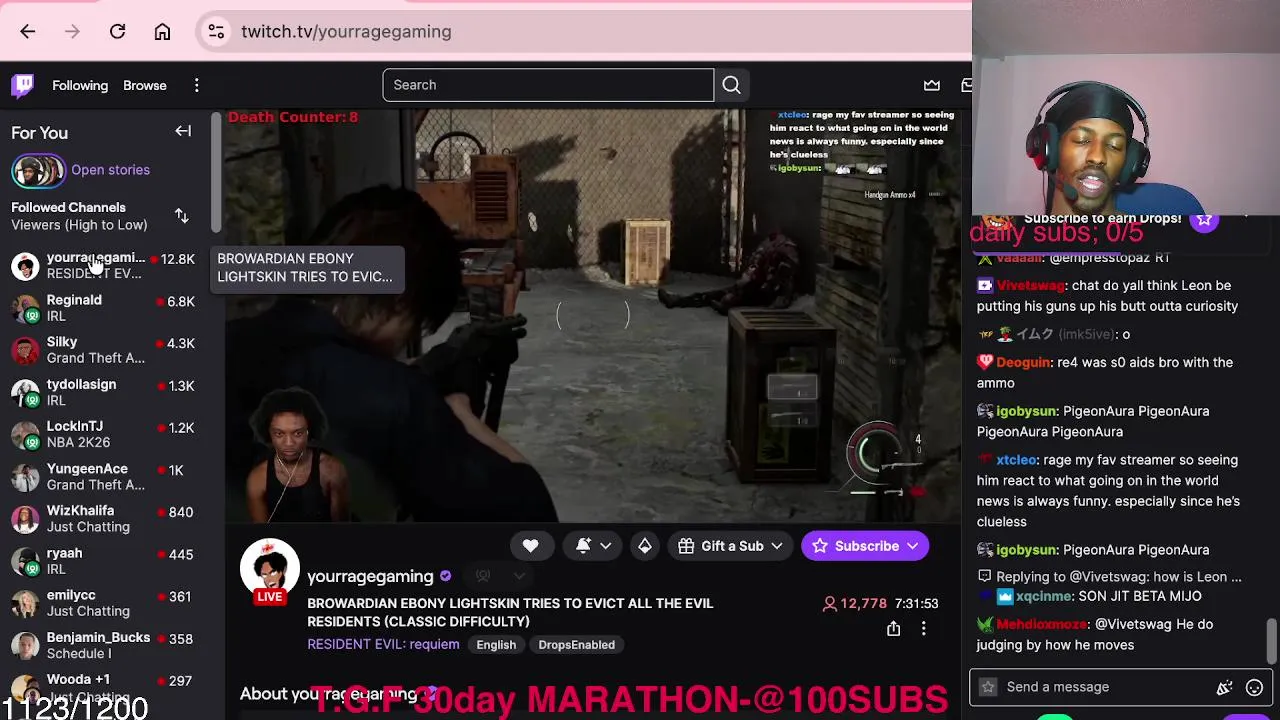
Task: Open the Bits icon in chat input
Action: [x=1224, y=687]
